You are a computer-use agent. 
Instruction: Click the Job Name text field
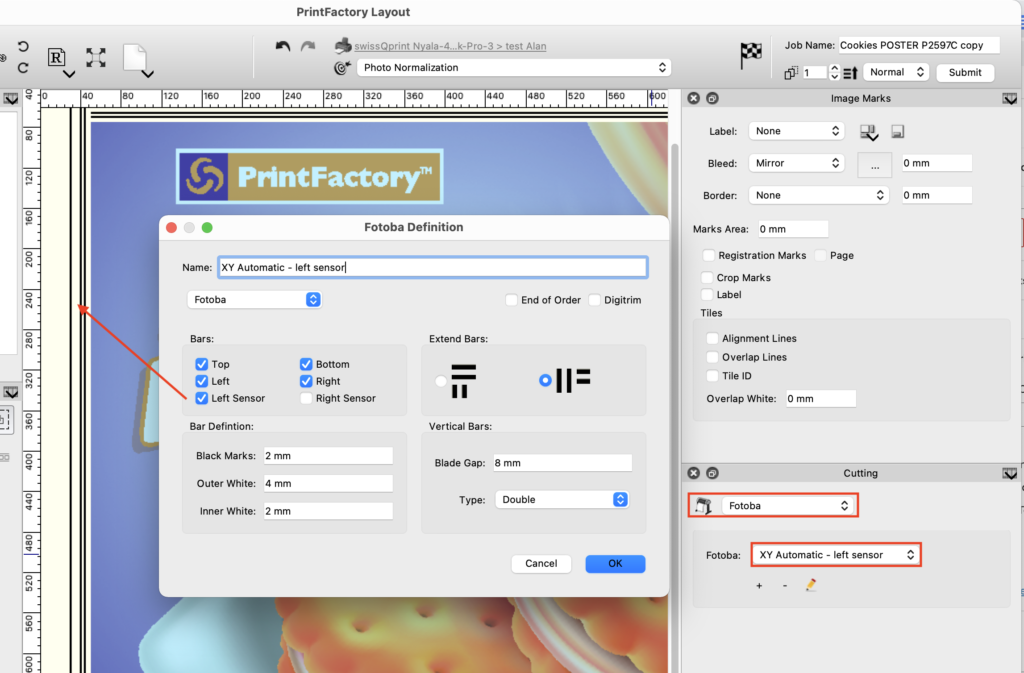pos(919,45)
